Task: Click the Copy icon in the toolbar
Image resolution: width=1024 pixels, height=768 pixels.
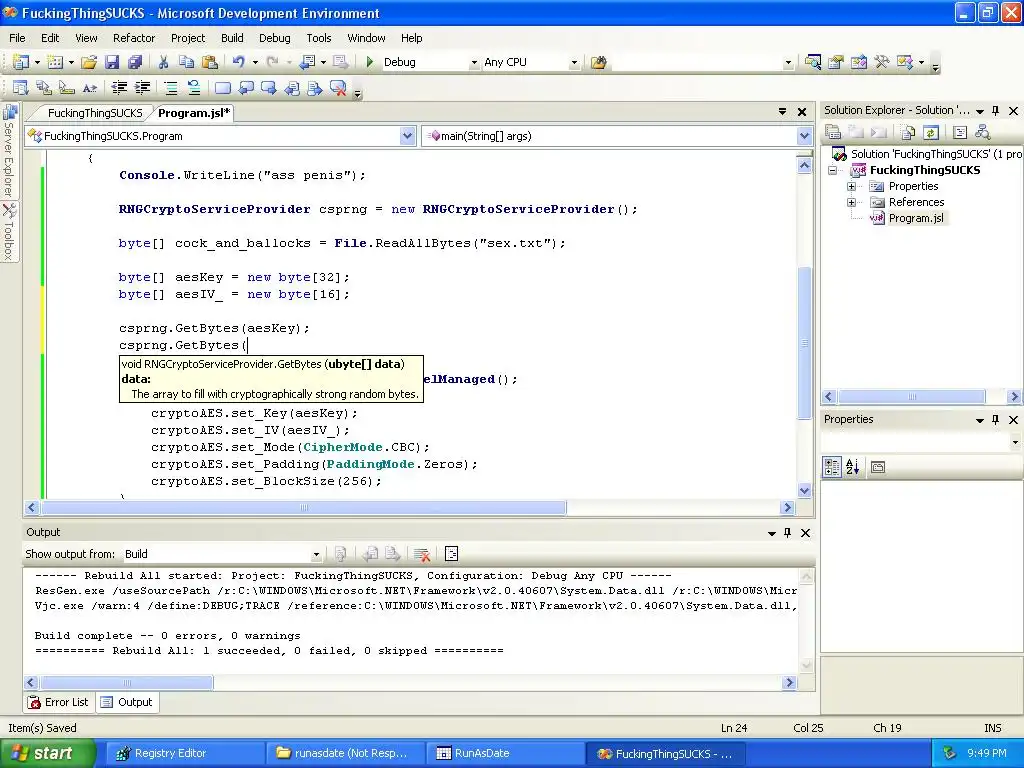Action: (x=186, y=62)
